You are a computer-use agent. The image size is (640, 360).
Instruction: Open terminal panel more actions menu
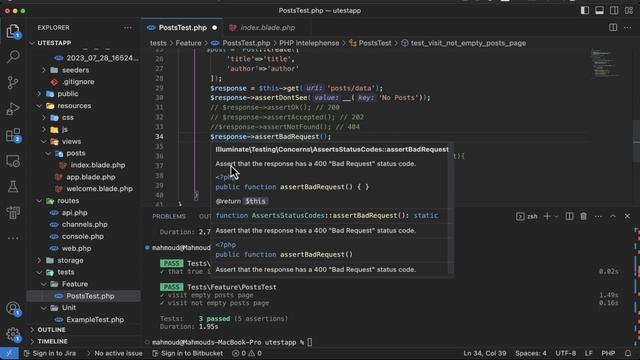tap(598, 216)
